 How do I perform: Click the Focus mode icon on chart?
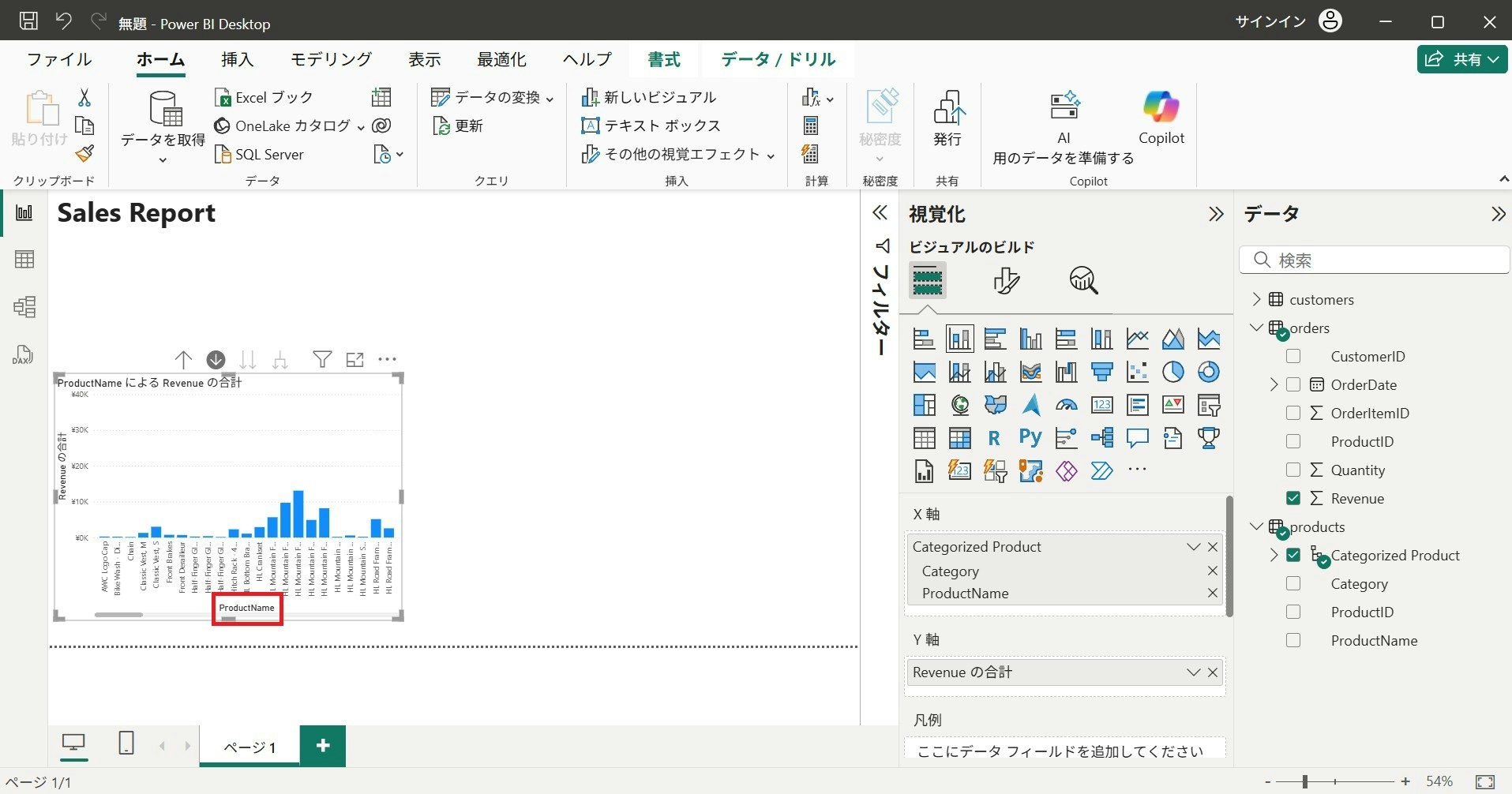coord(355,360)
